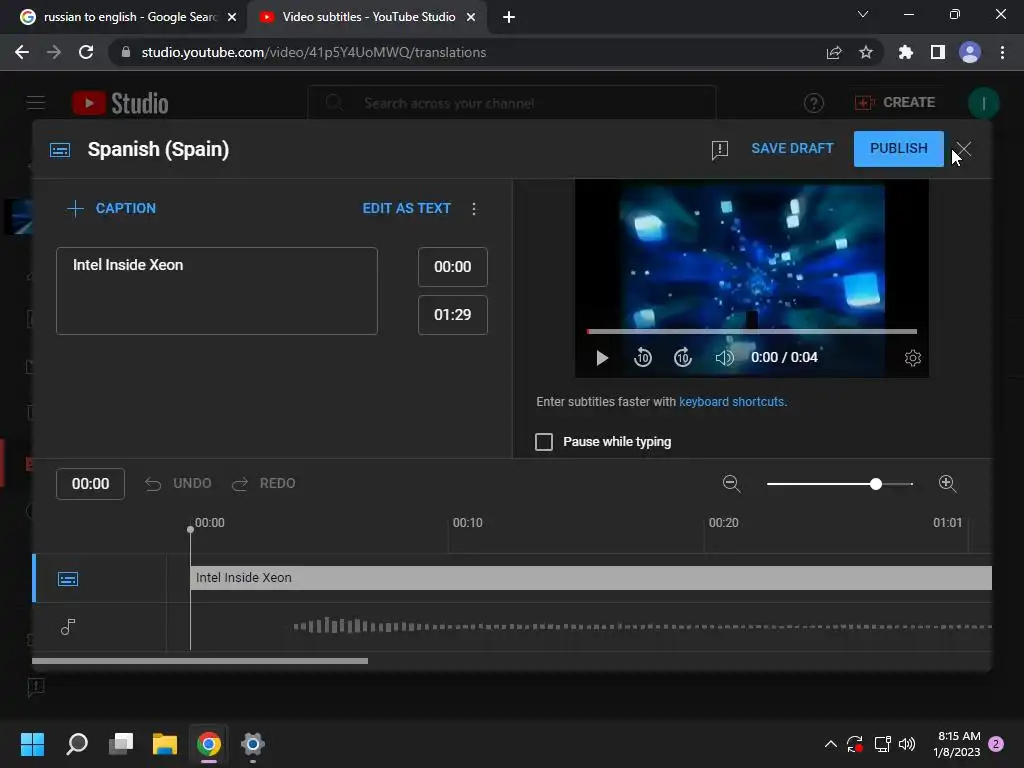Open the video player settings gear

(912, 358)
